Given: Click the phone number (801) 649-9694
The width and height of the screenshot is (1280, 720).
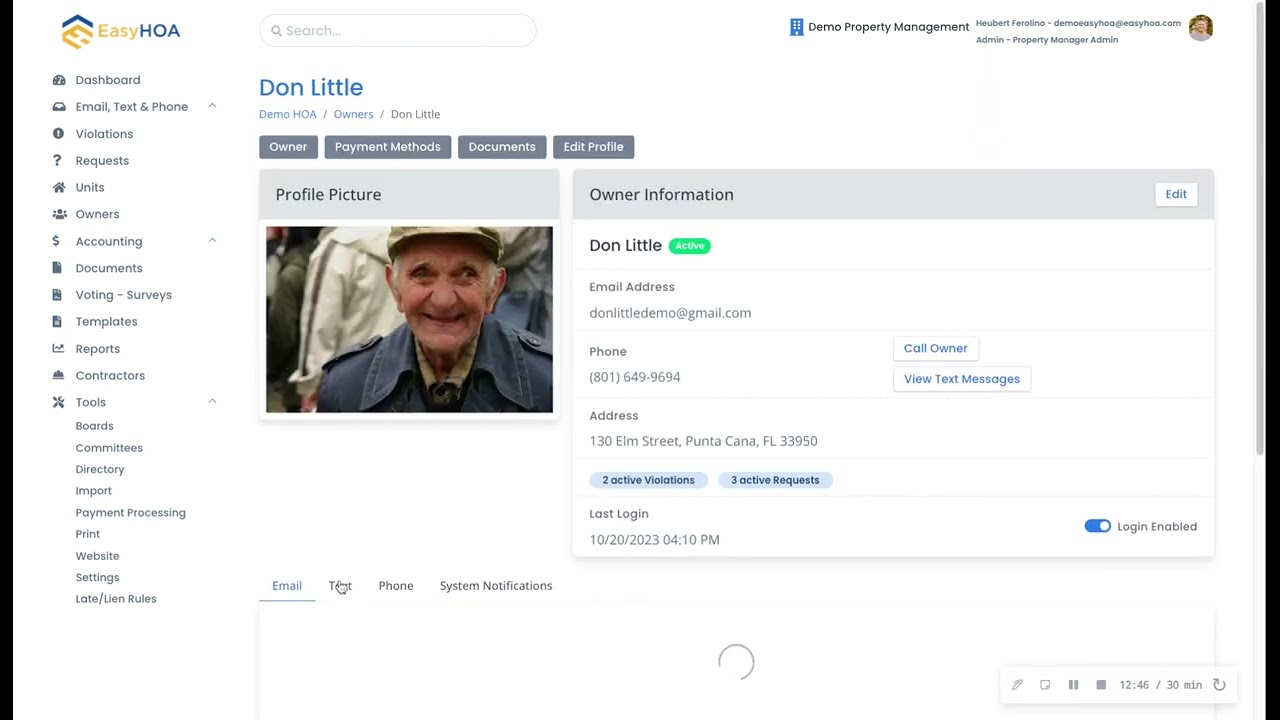Looking at the screenshot, I should [635, 377].
